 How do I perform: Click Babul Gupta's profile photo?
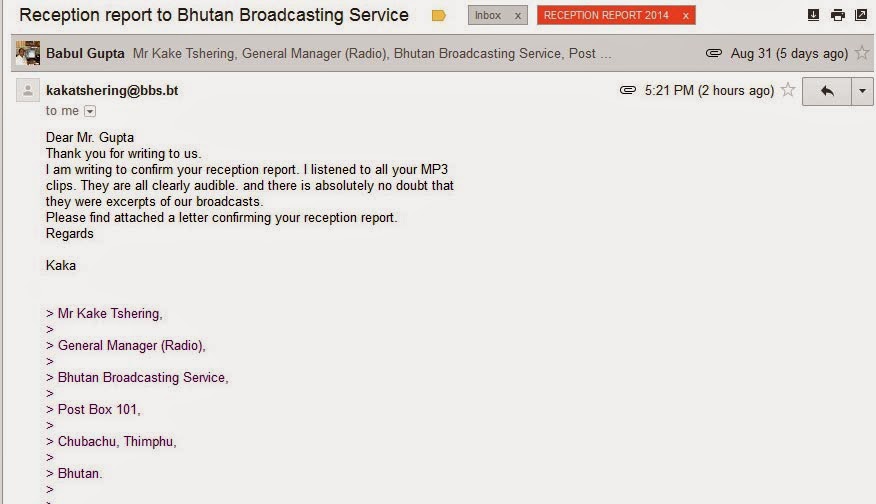click(x=28, y=53)
